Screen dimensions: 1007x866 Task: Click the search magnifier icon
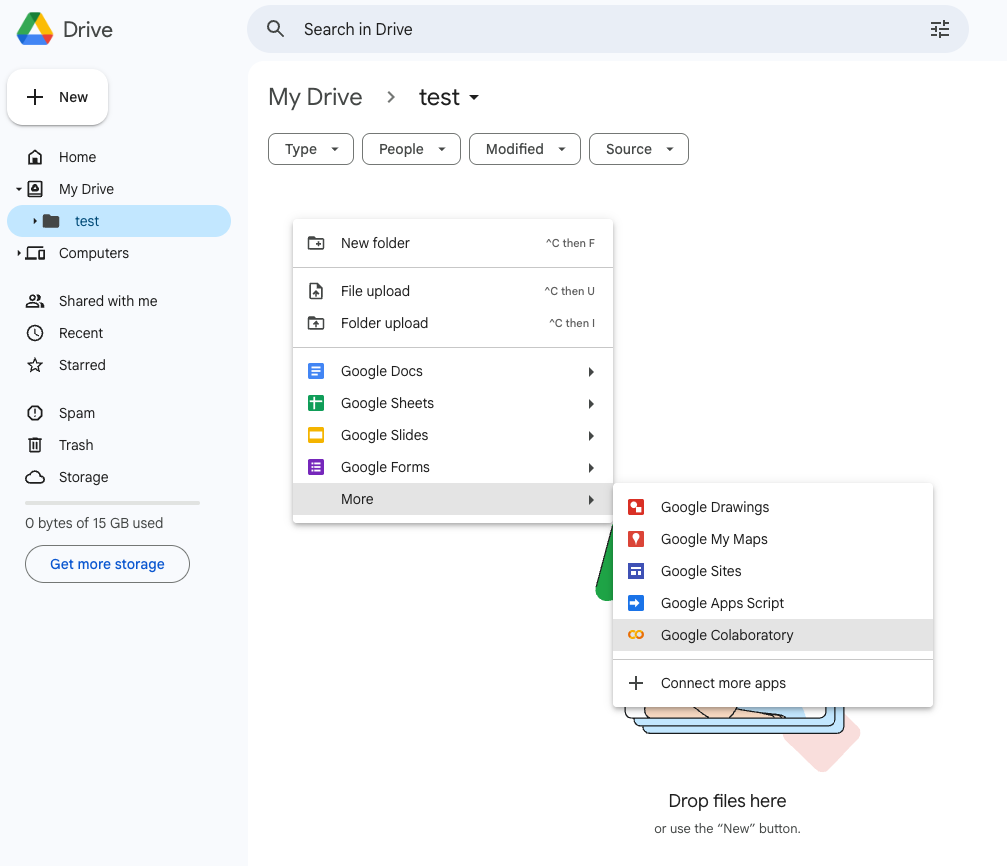point(276,29)
